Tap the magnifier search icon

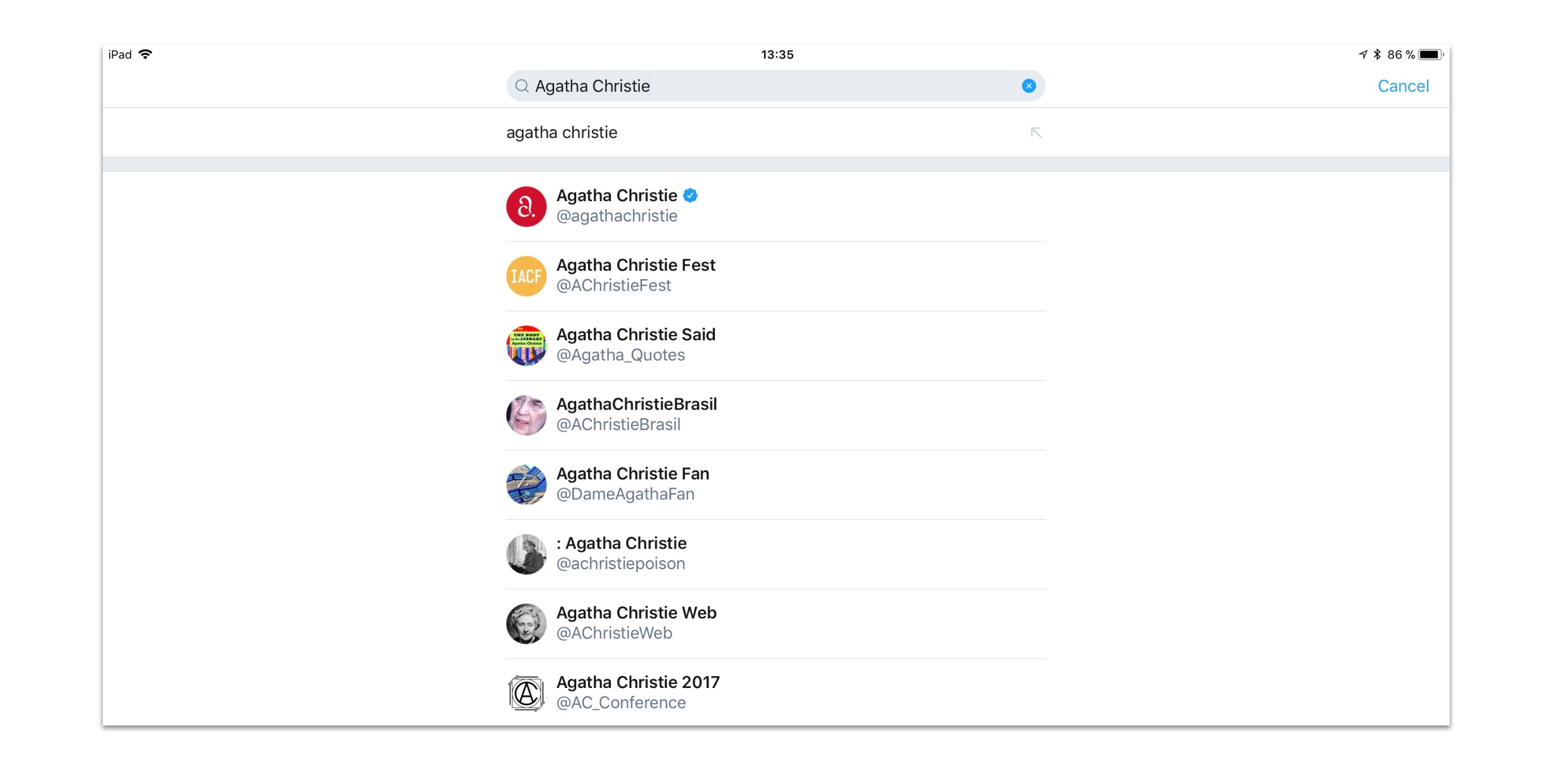(522, 86)
